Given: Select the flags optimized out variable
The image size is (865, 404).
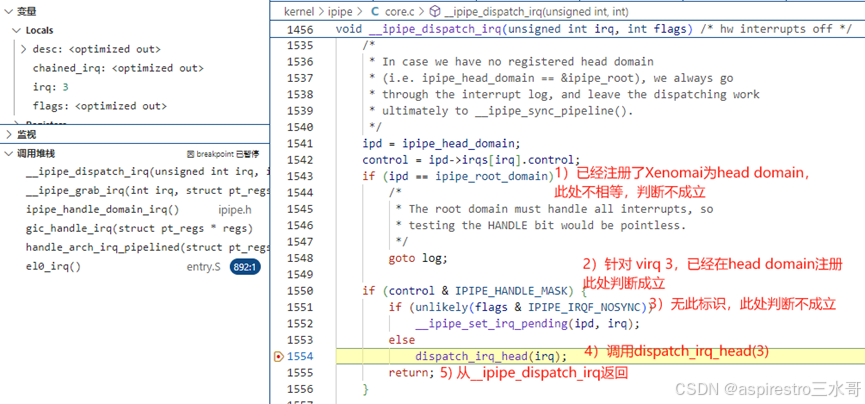Looking at the screenshot, I should (x=99, y=106).
